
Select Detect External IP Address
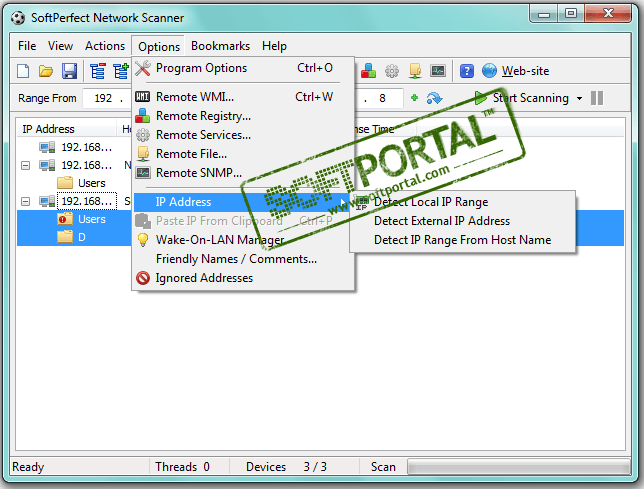[x=462, y=221]
